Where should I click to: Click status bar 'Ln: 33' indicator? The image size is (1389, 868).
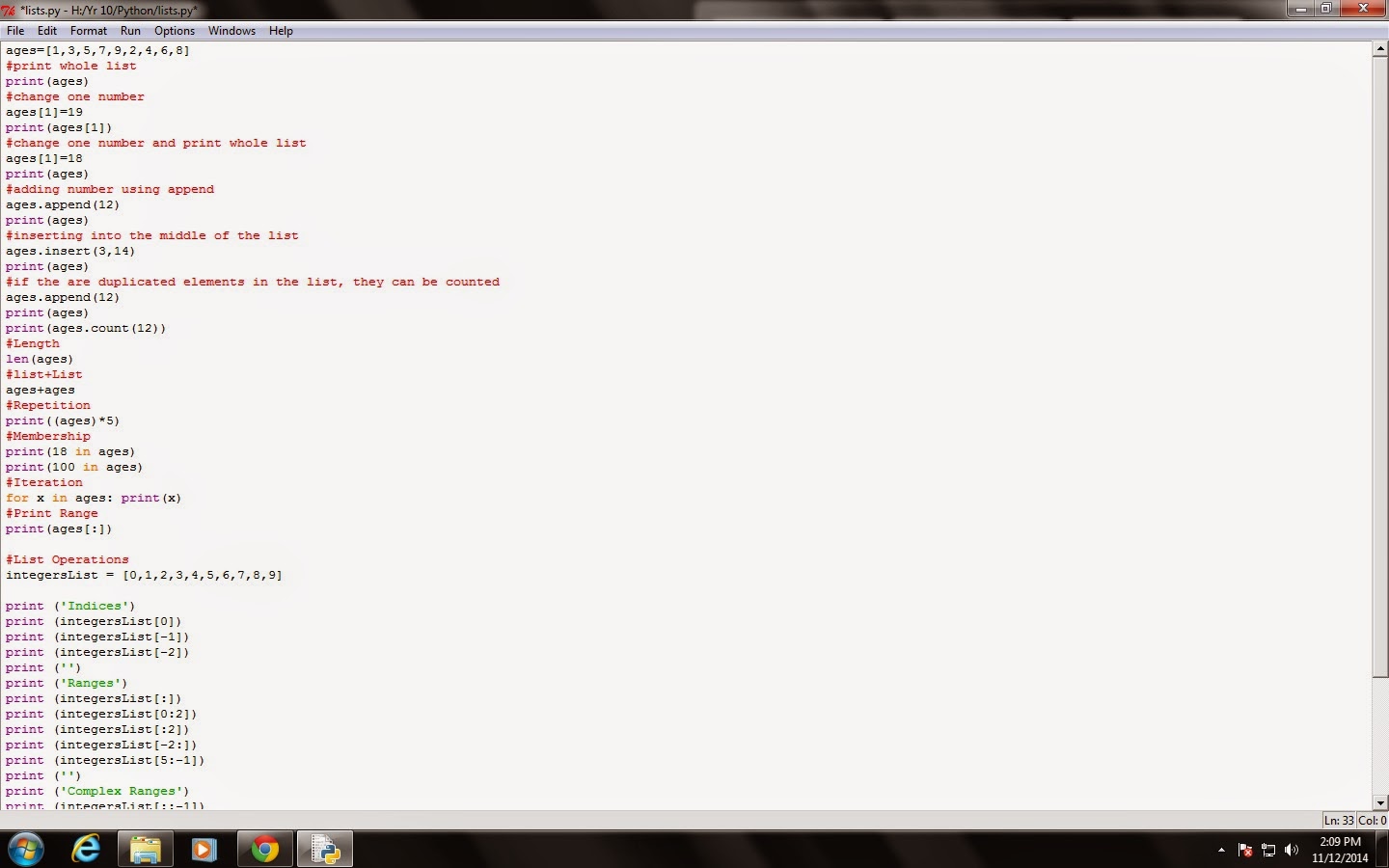click(x=1339, y=821)
